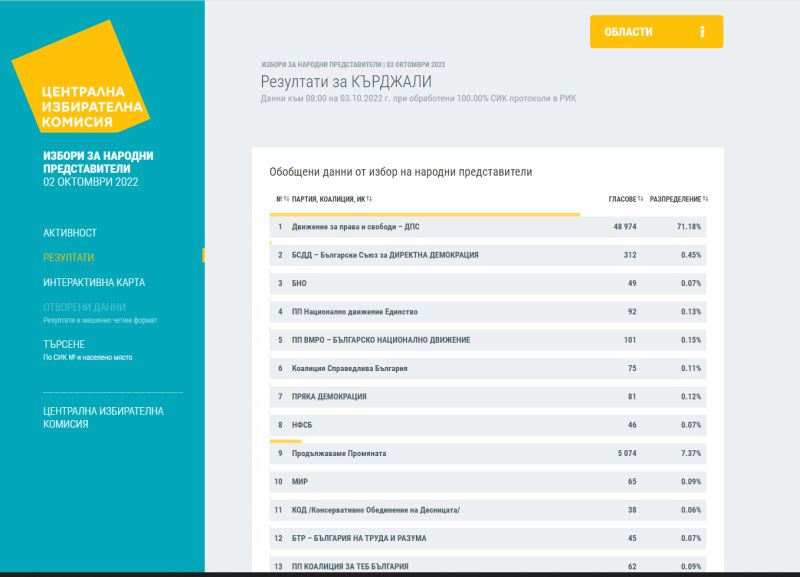The width and height of the screenshot is (800, 577).
Task: Select row ПП КОАЛИЦИЯ ЗА ТЕБ БЪЛГАРИЯ
Action: point(488,564)
